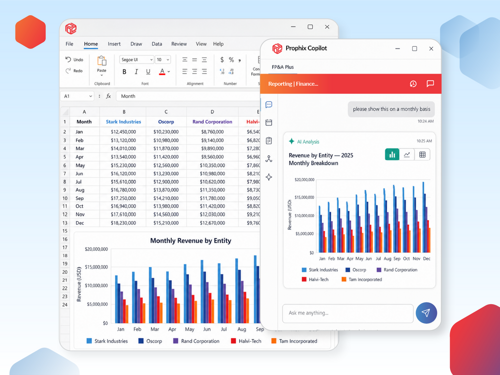Open the hierarchy nodes icon in Copilot sidebar

269,159
